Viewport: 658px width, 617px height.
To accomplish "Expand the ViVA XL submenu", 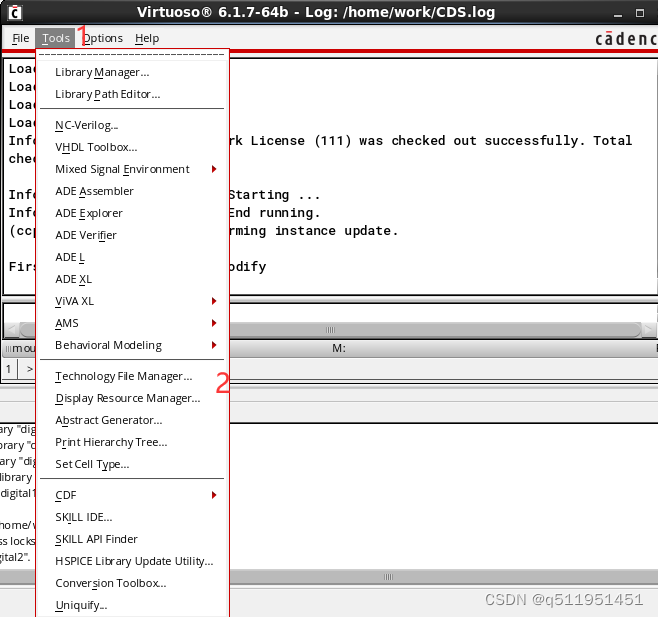I will [x=132, y=301].
